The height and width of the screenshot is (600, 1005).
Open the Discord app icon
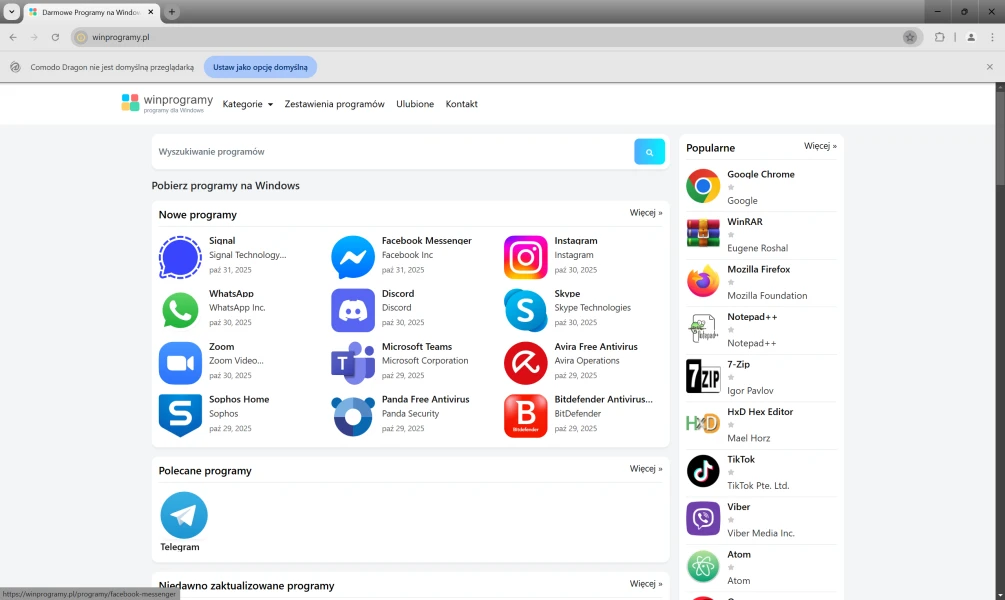click(353, 310)
